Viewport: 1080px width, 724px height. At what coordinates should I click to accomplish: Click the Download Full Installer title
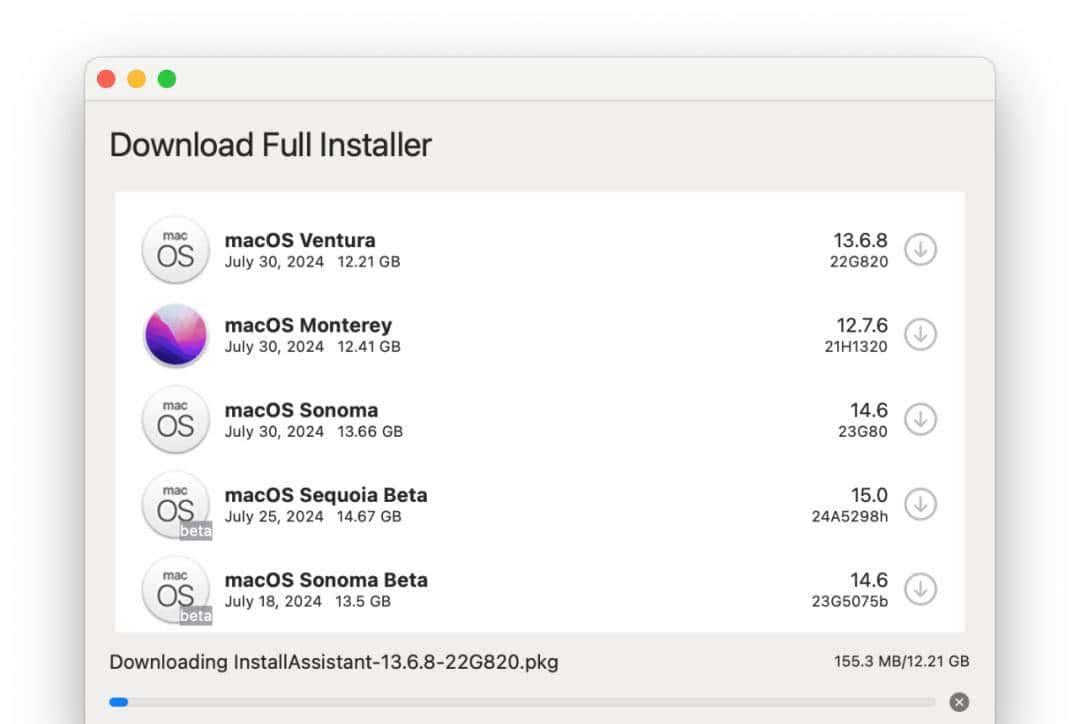tap(270, 145)
